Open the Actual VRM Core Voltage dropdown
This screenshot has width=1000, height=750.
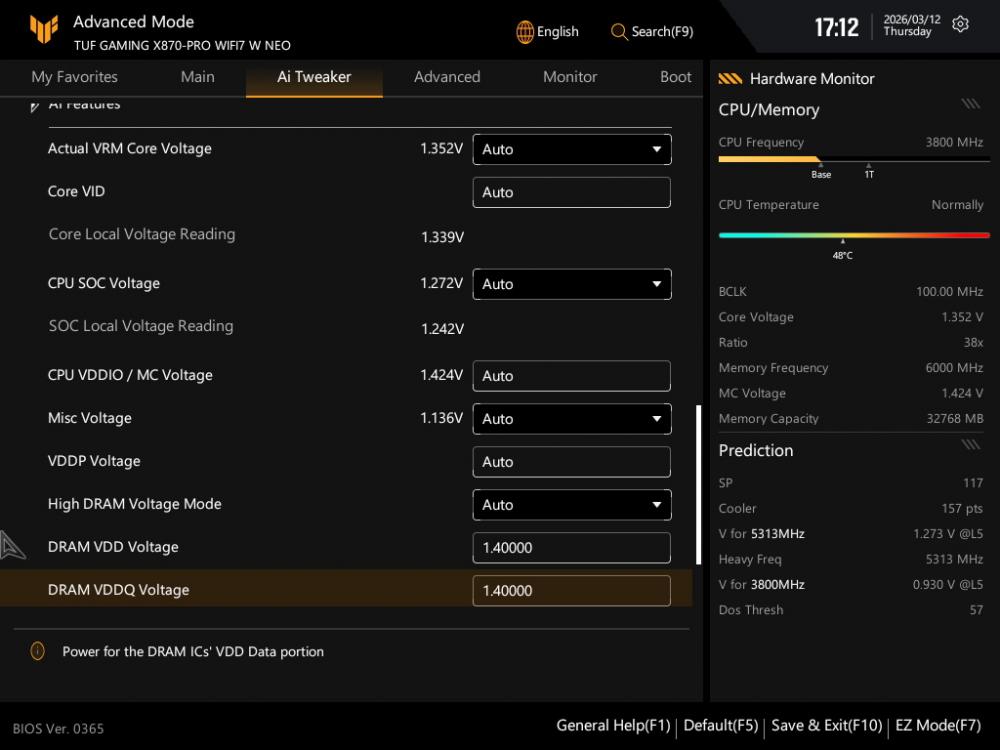pyautogui.click(x=571, y=149)
